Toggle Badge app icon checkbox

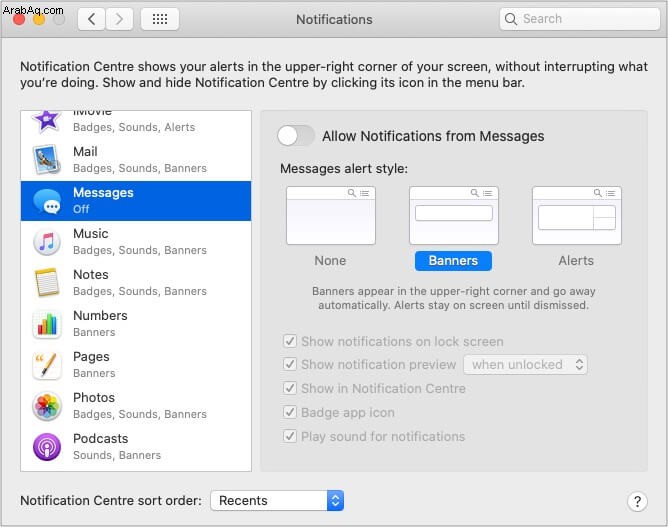tap(290, 412)
